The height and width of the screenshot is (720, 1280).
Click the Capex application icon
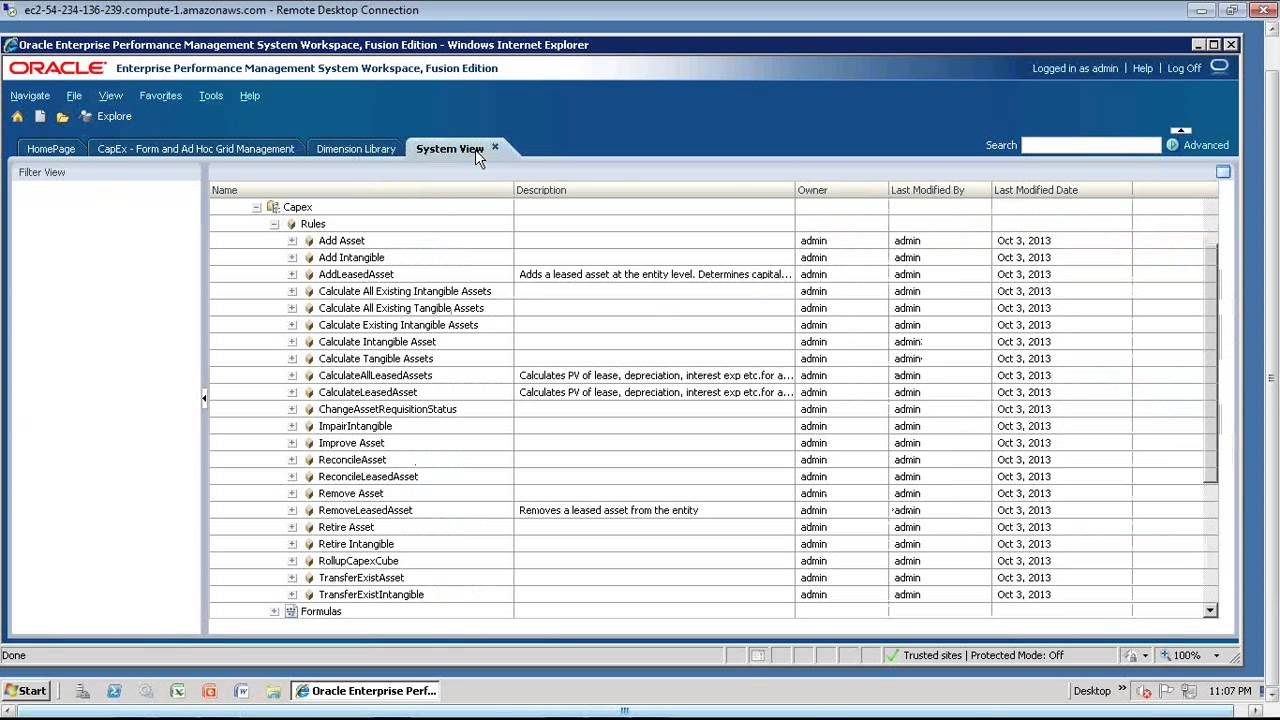pos(273,207)
